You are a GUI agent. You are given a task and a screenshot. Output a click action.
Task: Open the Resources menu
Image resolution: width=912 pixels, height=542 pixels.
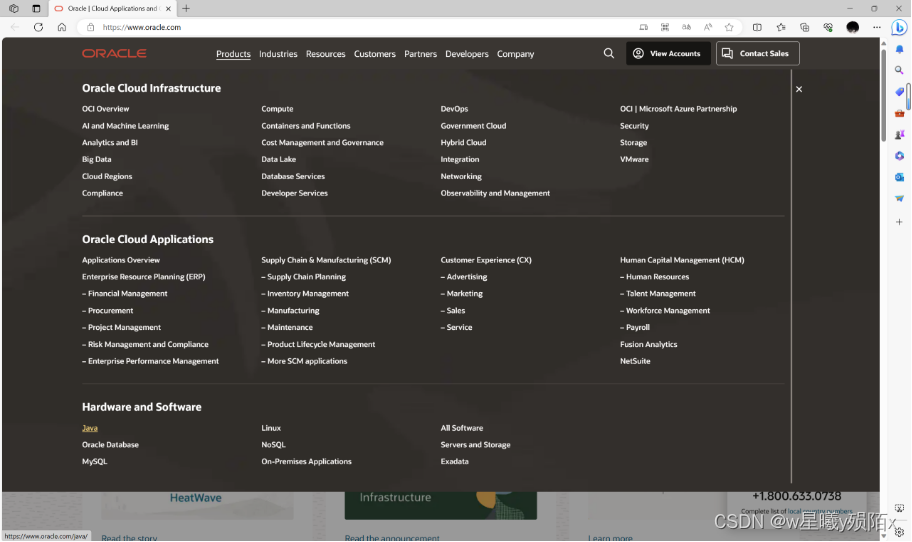point(326,54)
